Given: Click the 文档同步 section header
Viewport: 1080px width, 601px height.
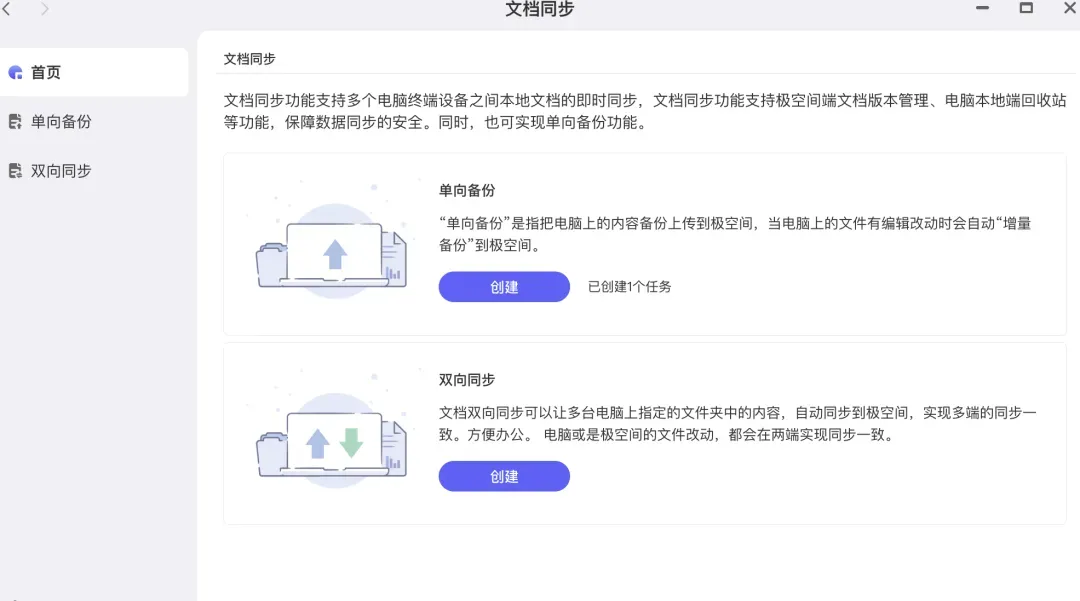Looking at the screenshot, I should click(x=249, y=59).
